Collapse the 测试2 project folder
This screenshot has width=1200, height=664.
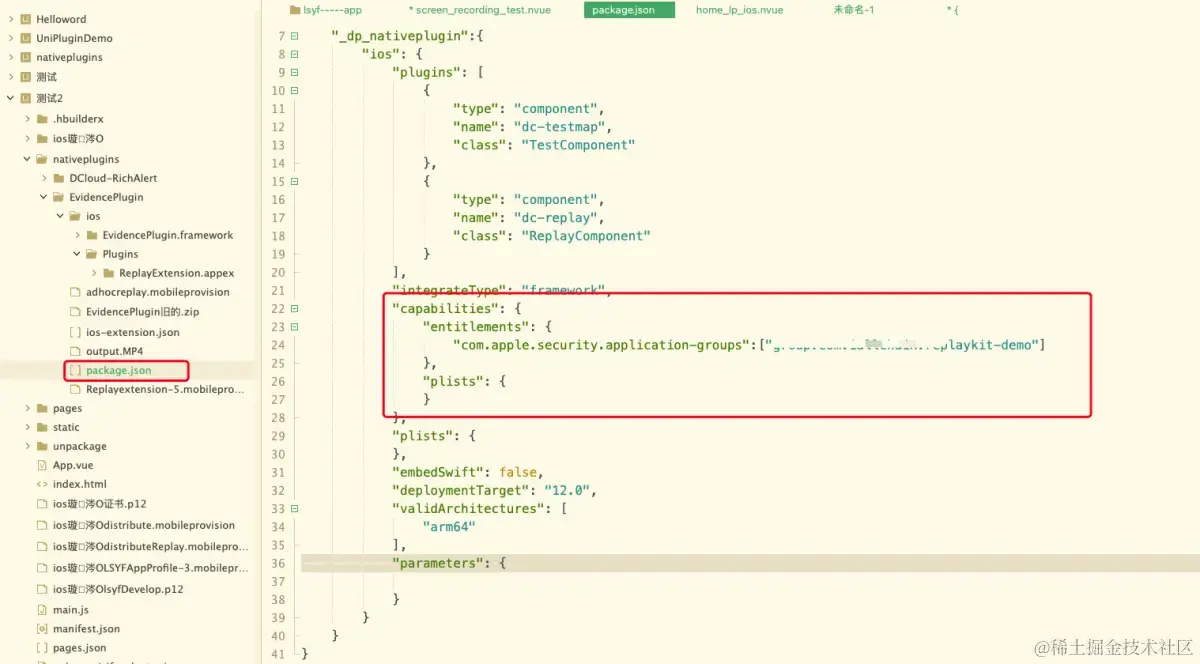8,98
